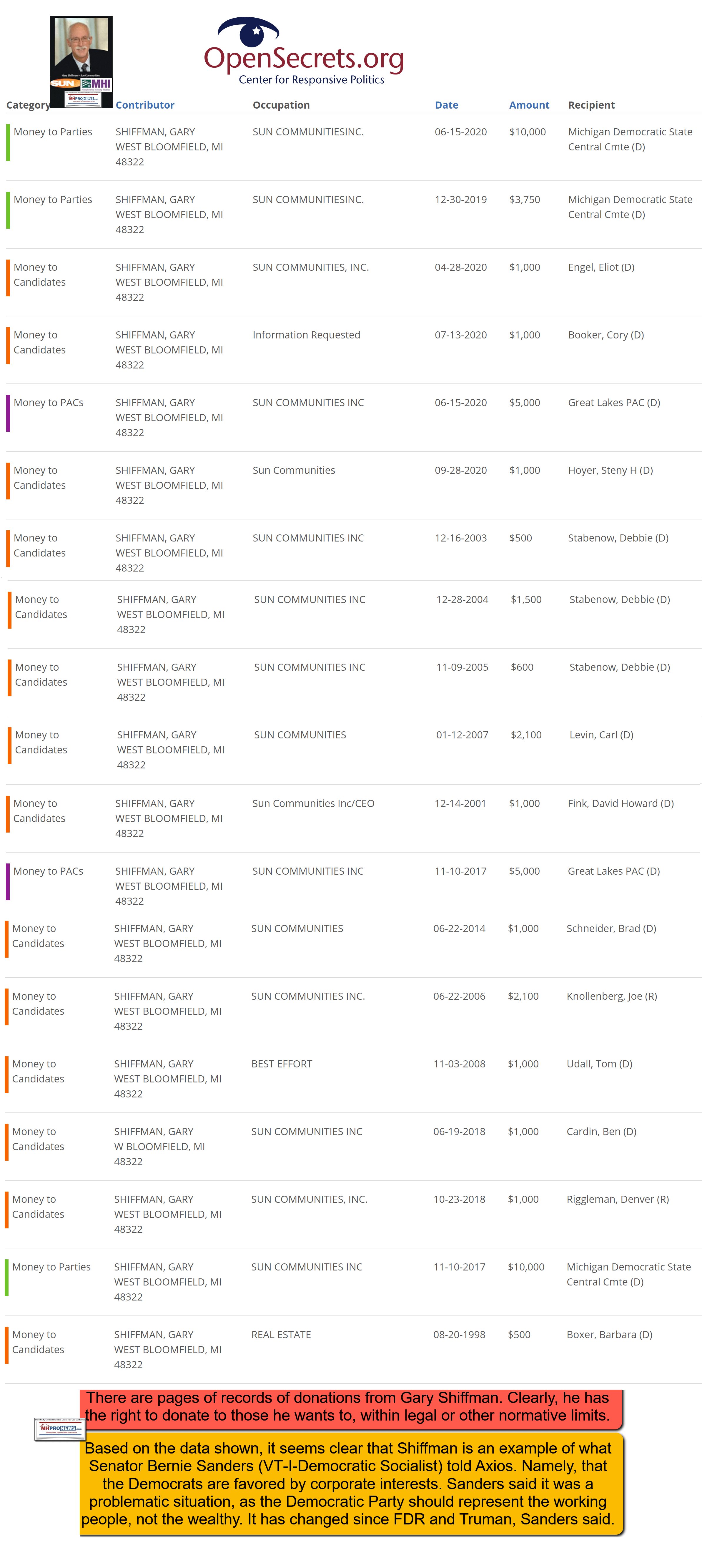Click the Occupation column header

click(x=281, y=105)
